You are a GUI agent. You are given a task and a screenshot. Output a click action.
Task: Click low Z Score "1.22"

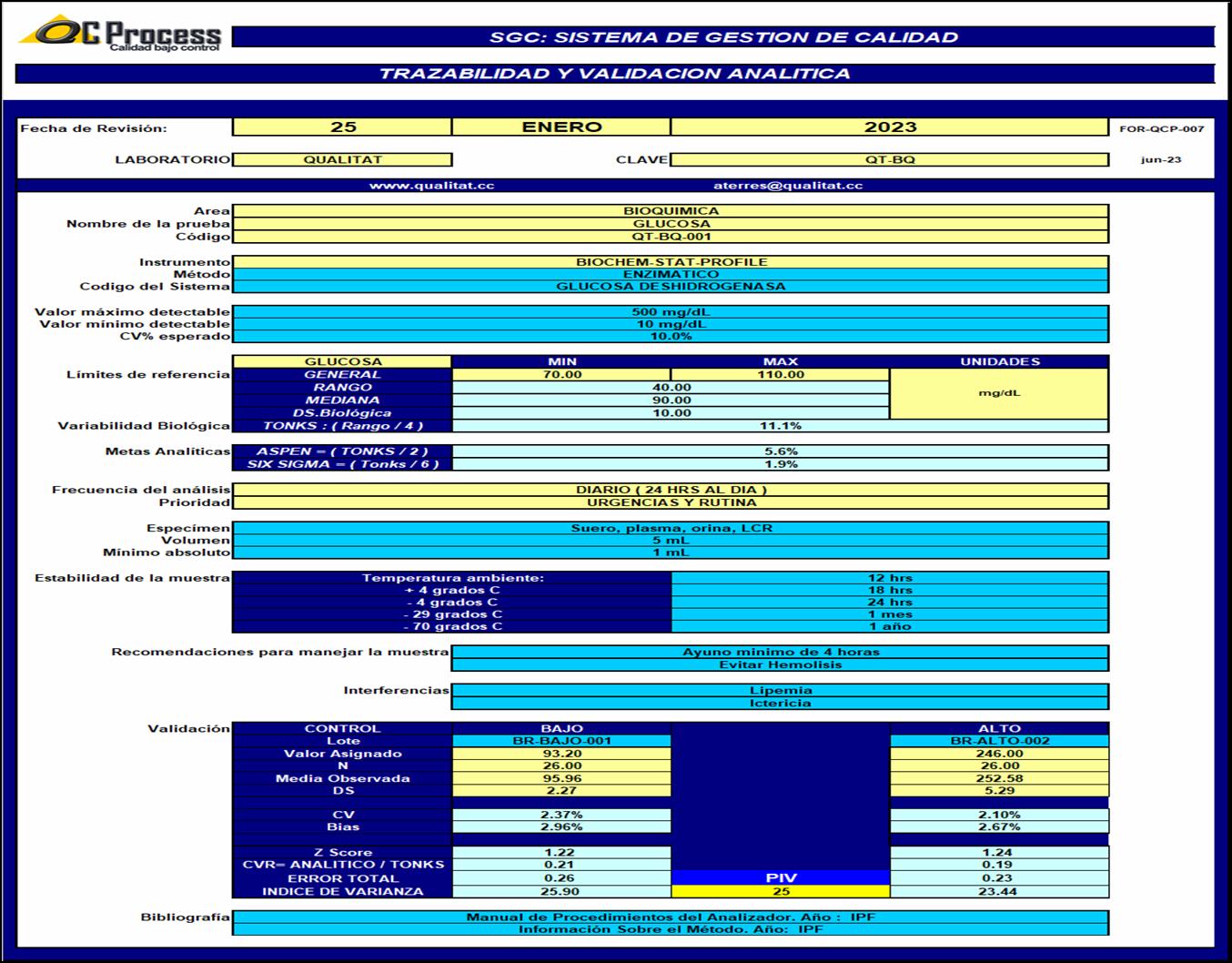click(x=561, y=853)
